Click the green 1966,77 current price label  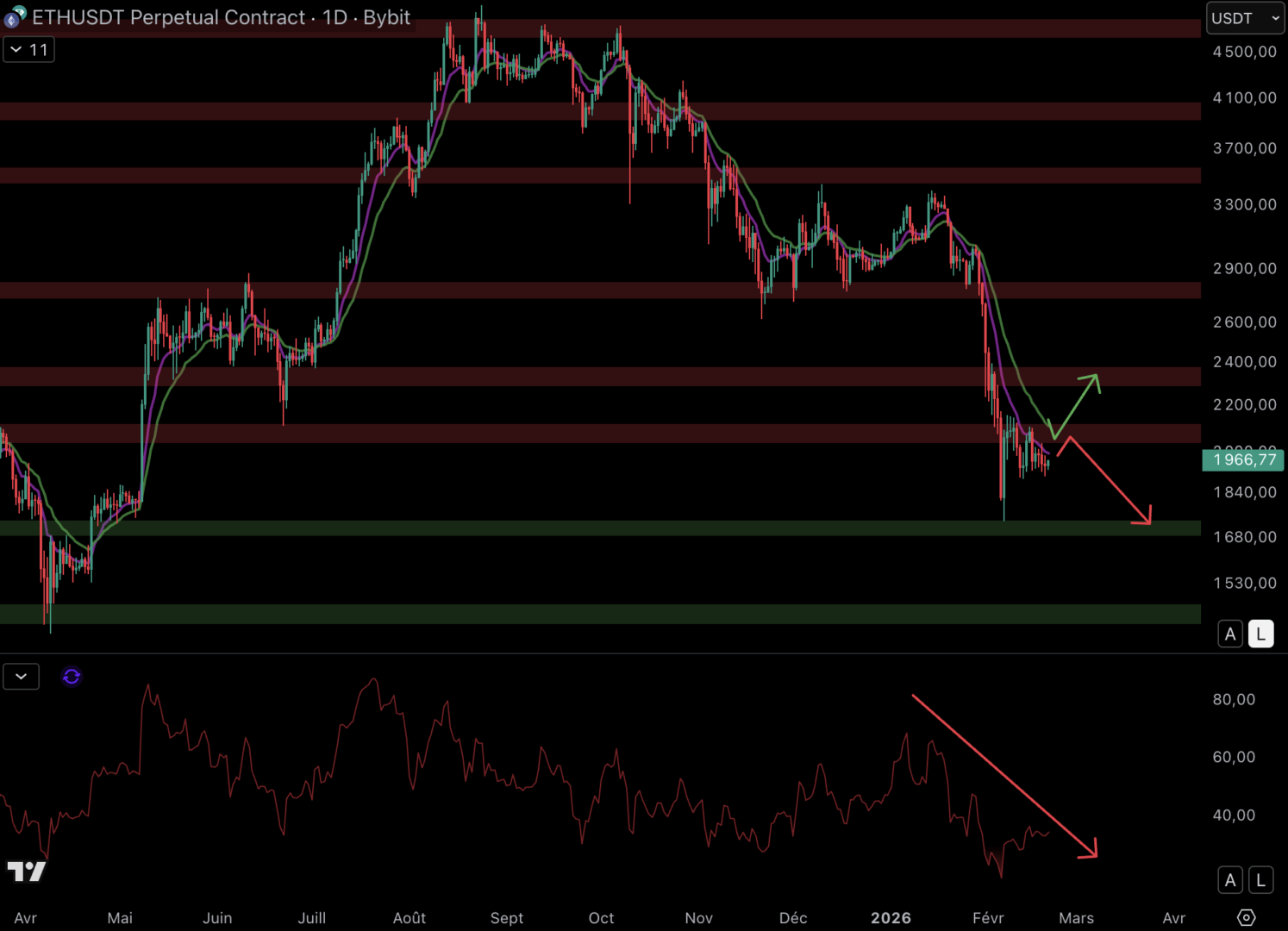point(1243,459)
